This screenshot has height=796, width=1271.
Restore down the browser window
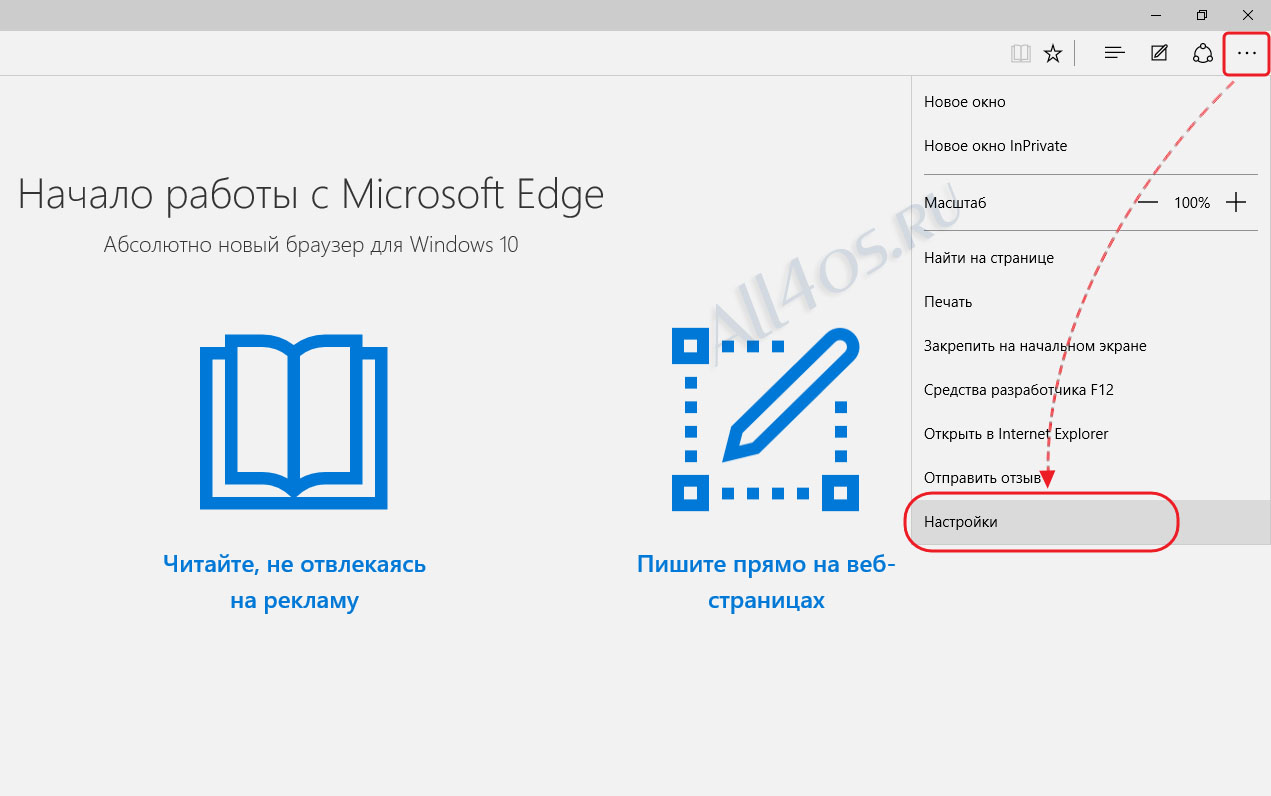pos(1202,15)
